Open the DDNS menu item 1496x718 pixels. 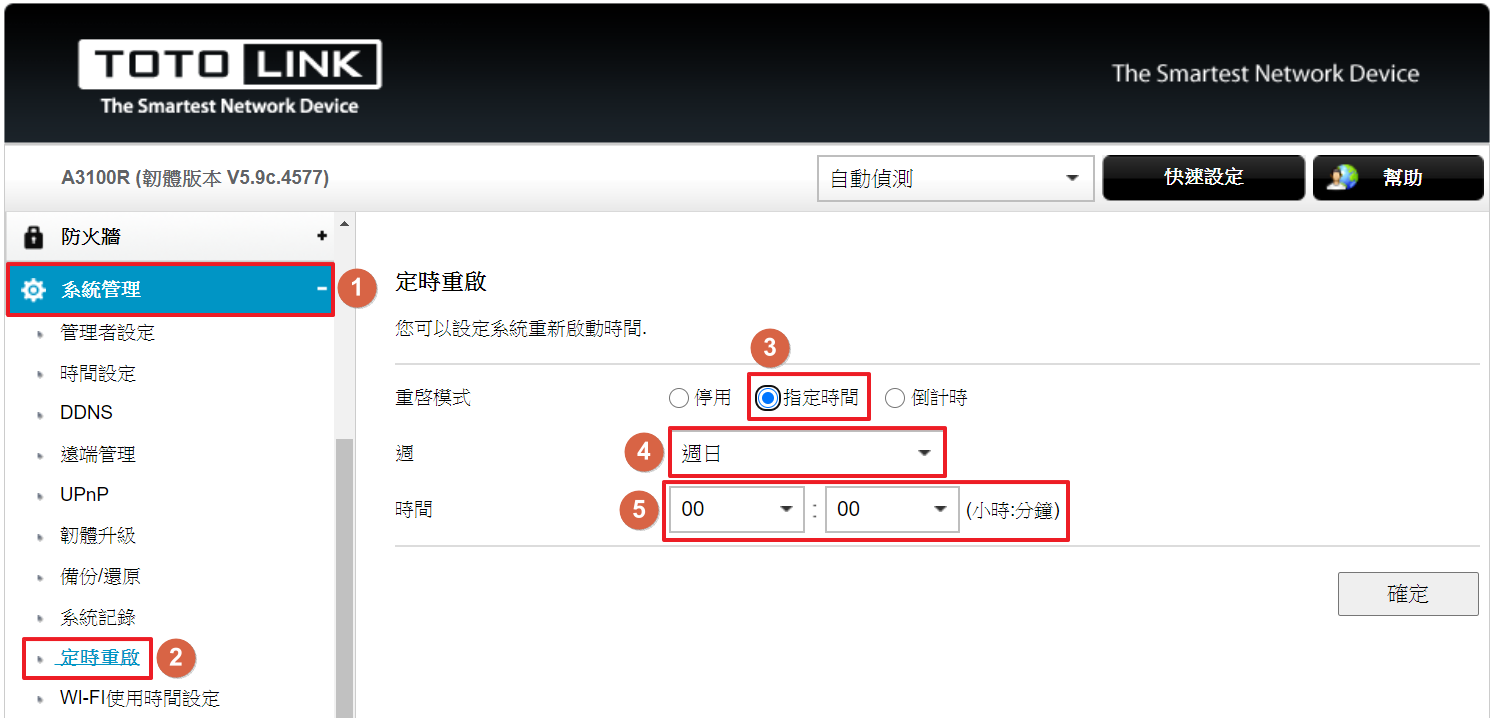point(86,413)
